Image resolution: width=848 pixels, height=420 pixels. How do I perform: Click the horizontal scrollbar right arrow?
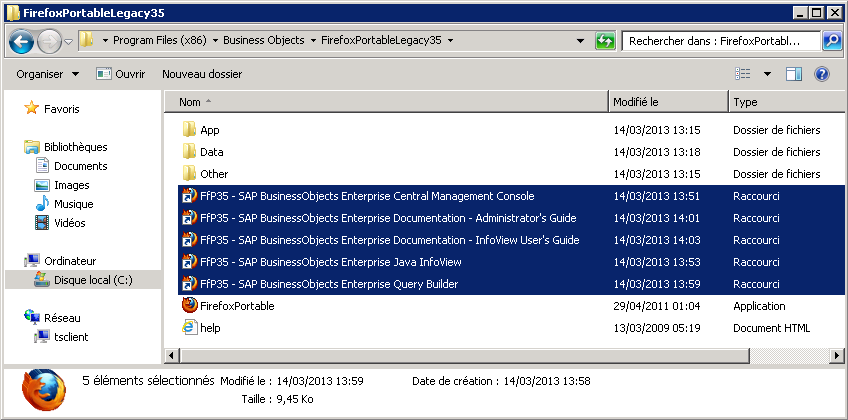837,356
